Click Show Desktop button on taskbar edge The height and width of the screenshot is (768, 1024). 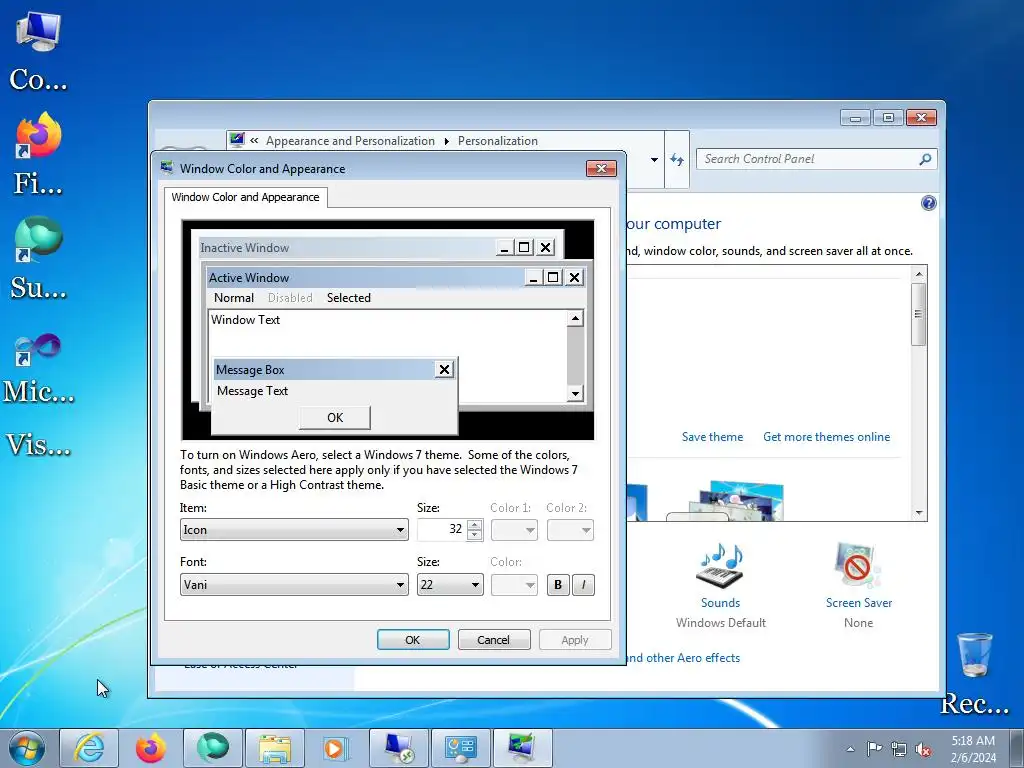pyautogui.click(x=1017, y=749)
